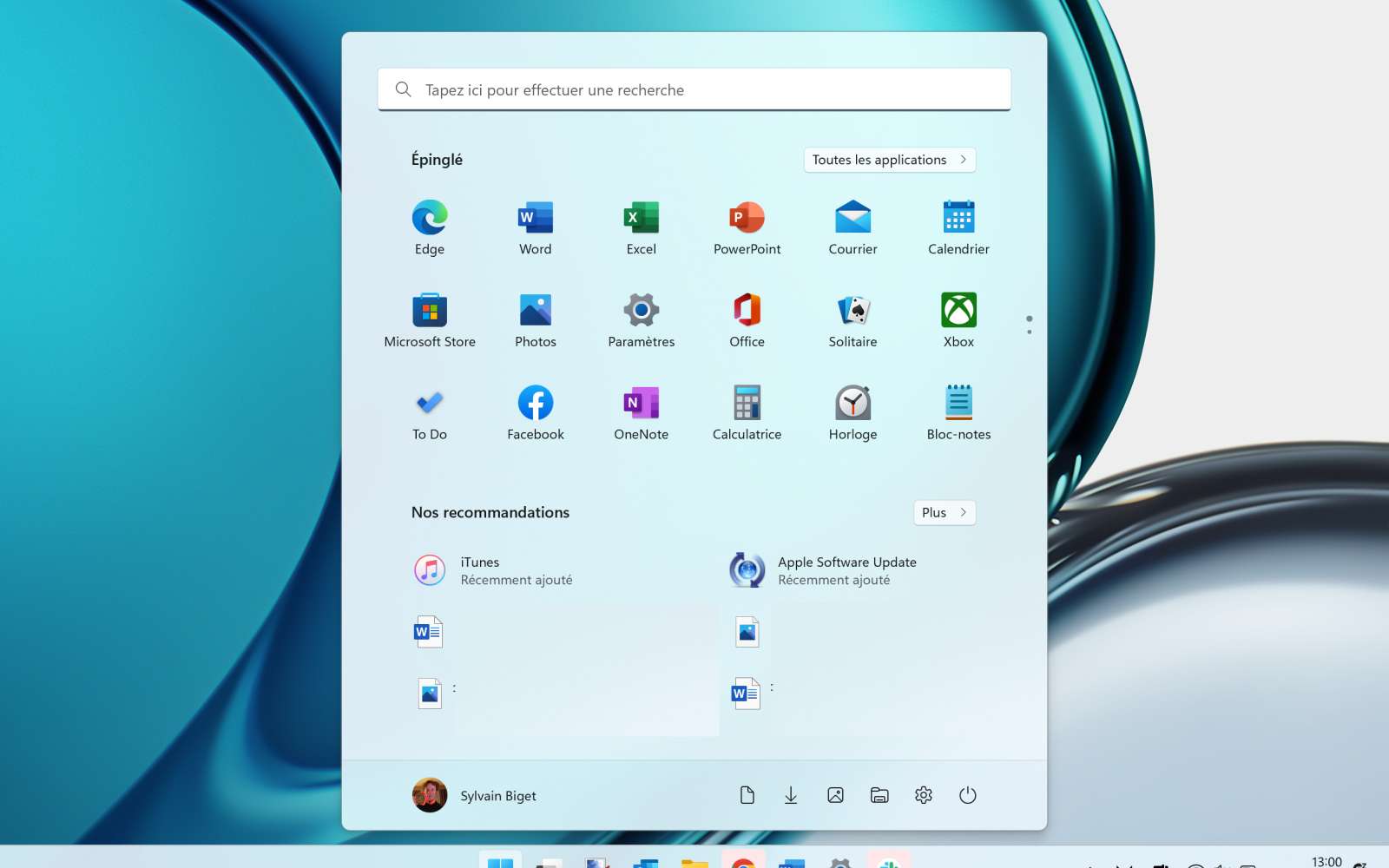This screenshot has height=868, width=1389.
Task: Show Toutes les applications list
Action: (x=890, y=160)
